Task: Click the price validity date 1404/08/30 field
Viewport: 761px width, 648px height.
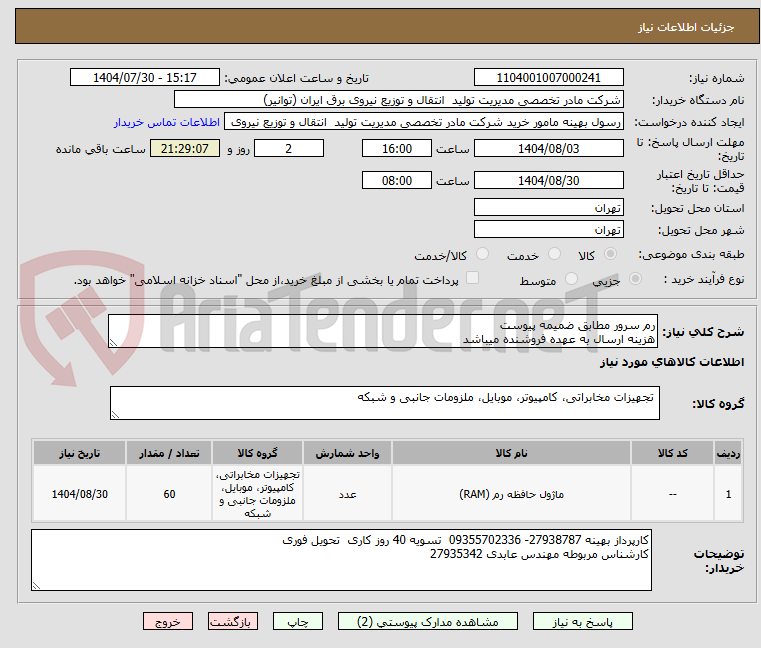Action: [548, 181]
